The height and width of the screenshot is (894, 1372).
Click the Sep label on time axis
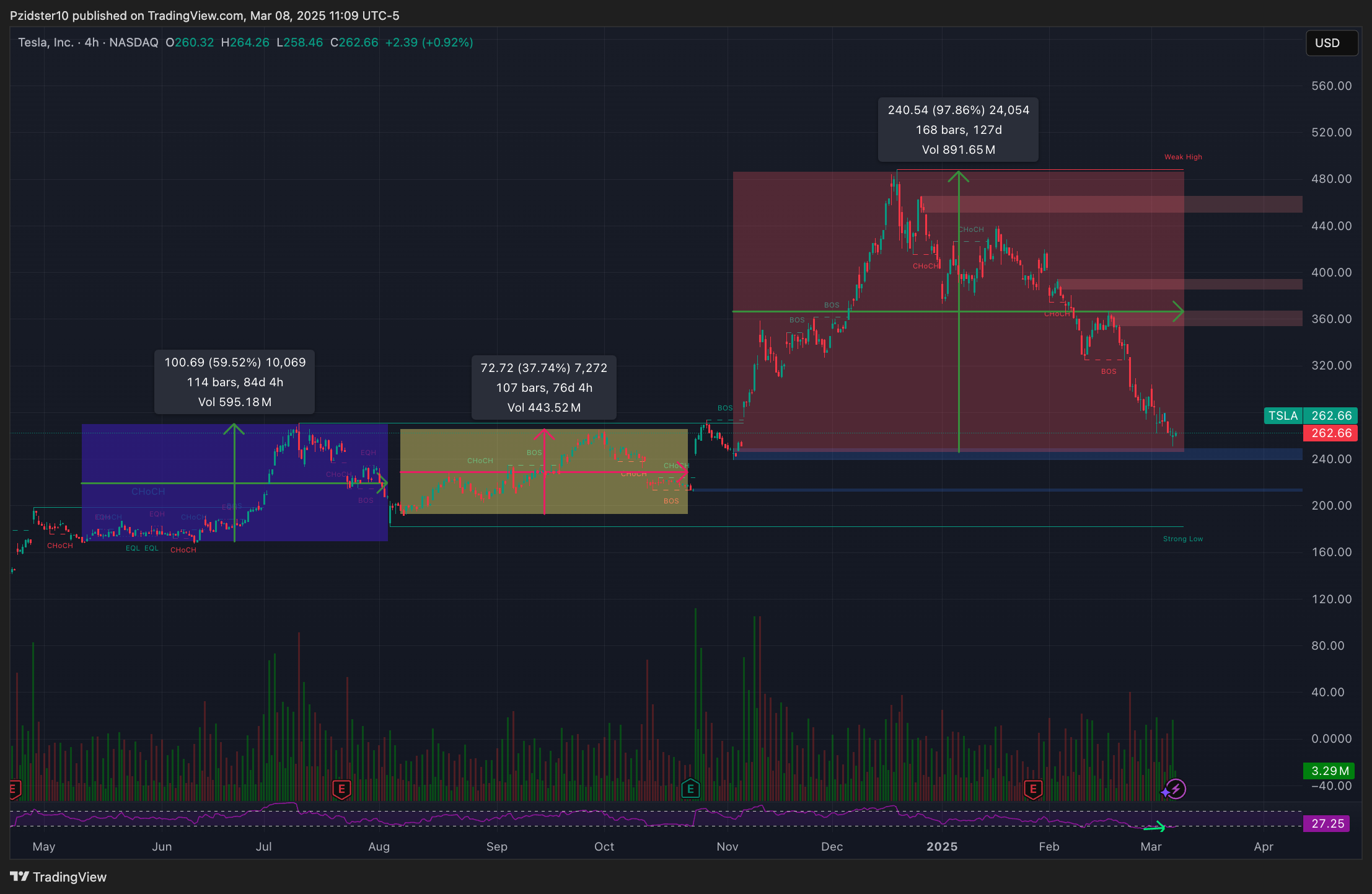497,846
